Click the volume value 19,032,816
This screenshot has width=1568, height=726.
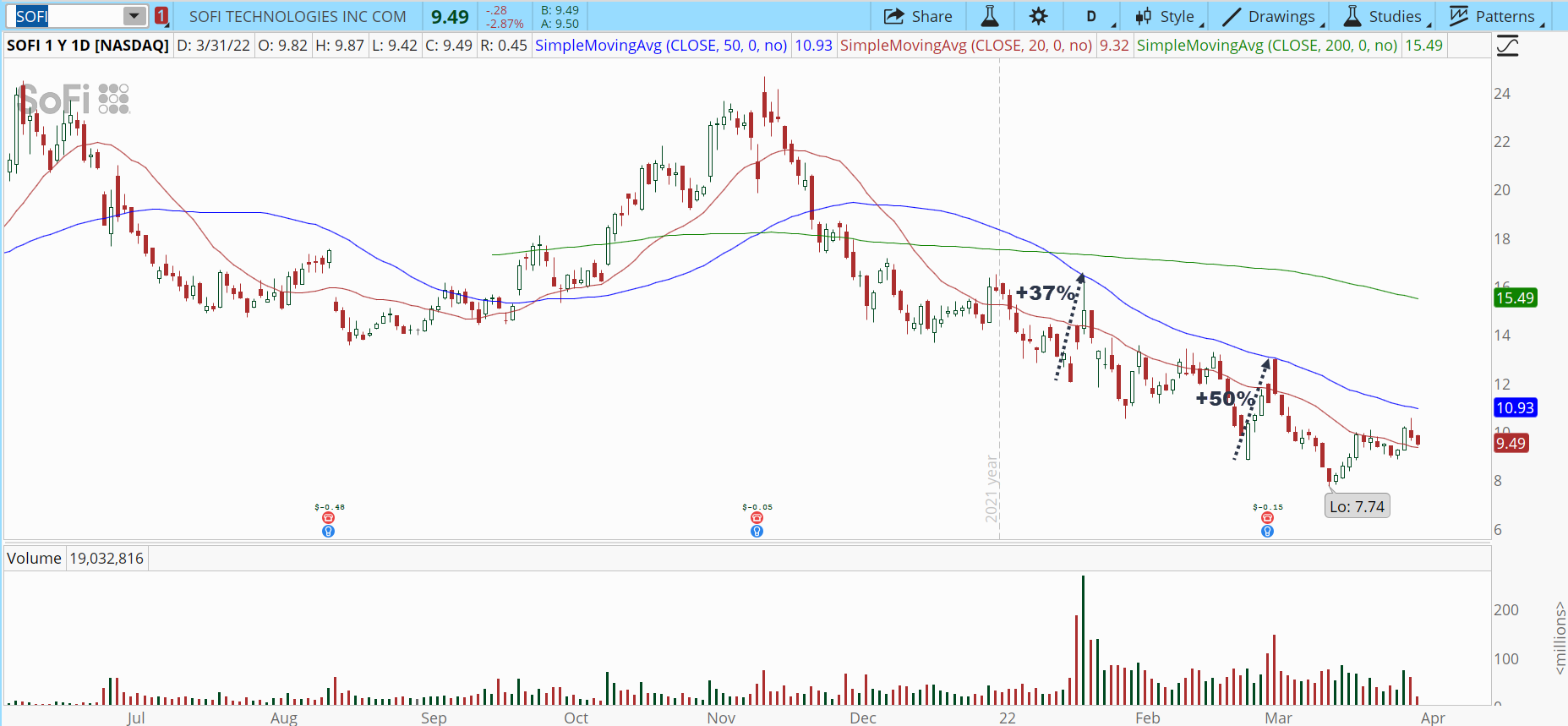[107, 558]
